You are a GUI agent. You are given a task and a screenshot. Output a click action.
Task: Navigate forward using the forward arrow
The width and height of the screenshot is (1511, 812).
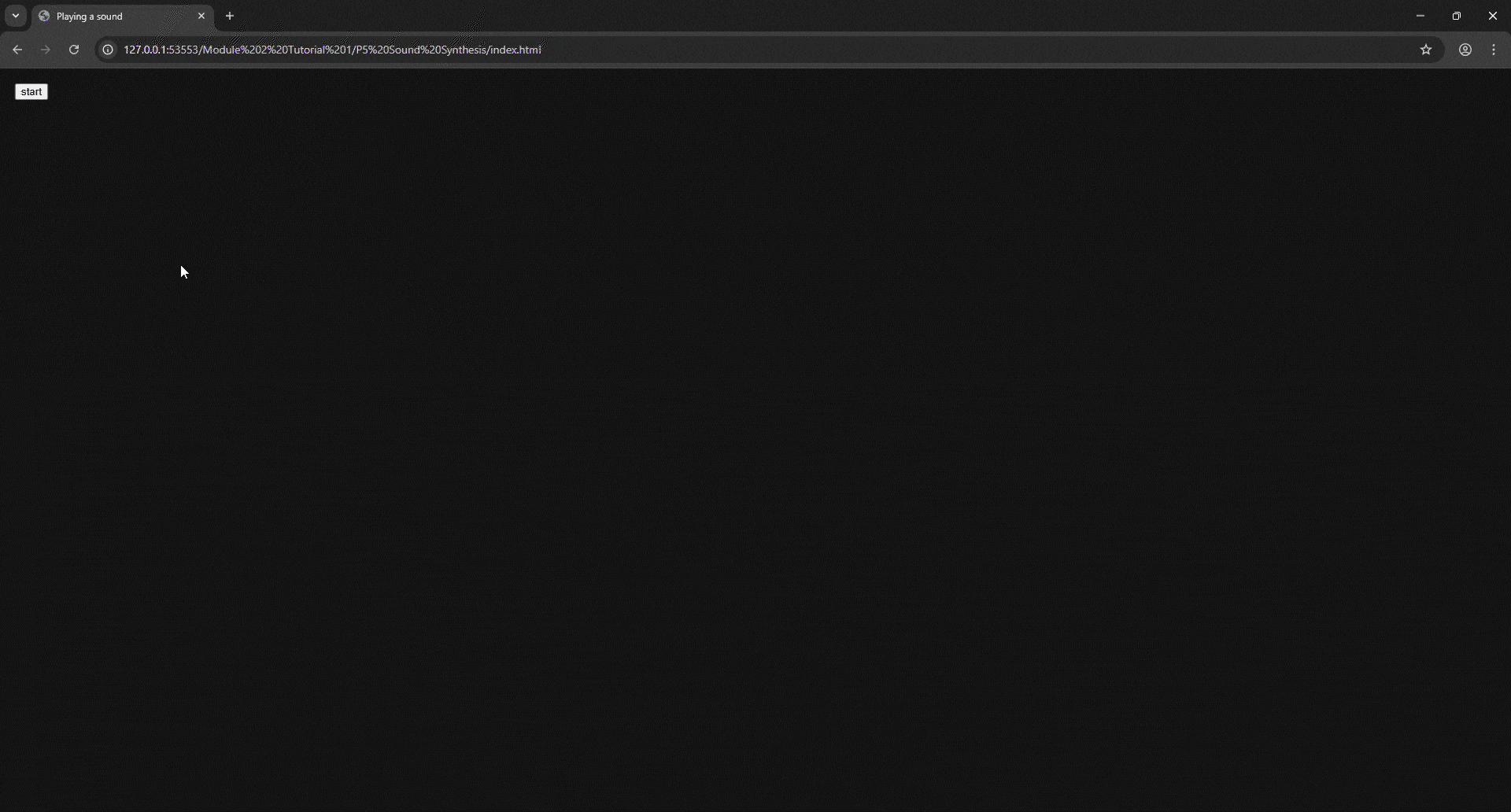[45, 49]
